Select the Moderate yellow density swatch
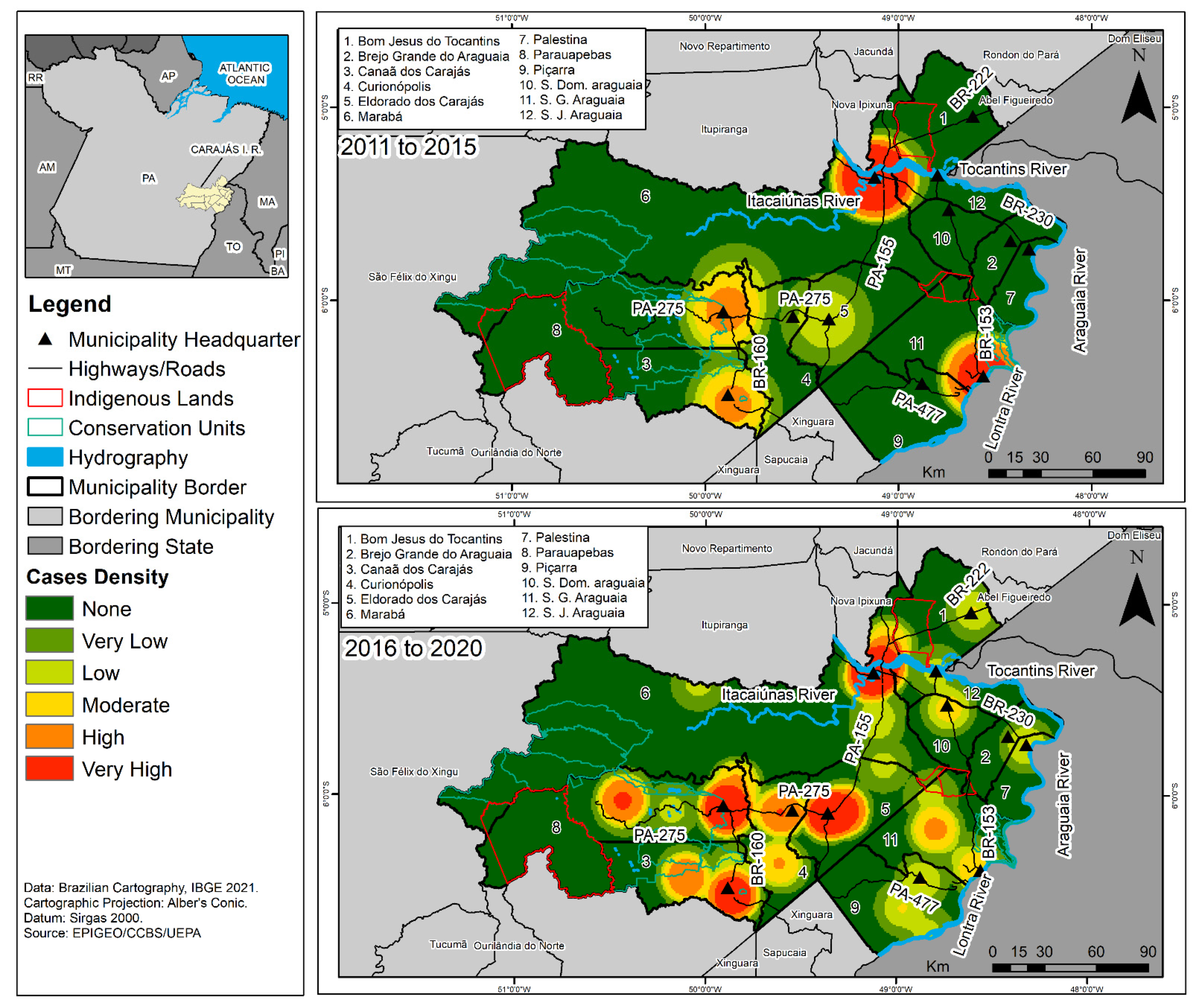The height and width of the screenshot is (1008, 1199). point(50,704)
